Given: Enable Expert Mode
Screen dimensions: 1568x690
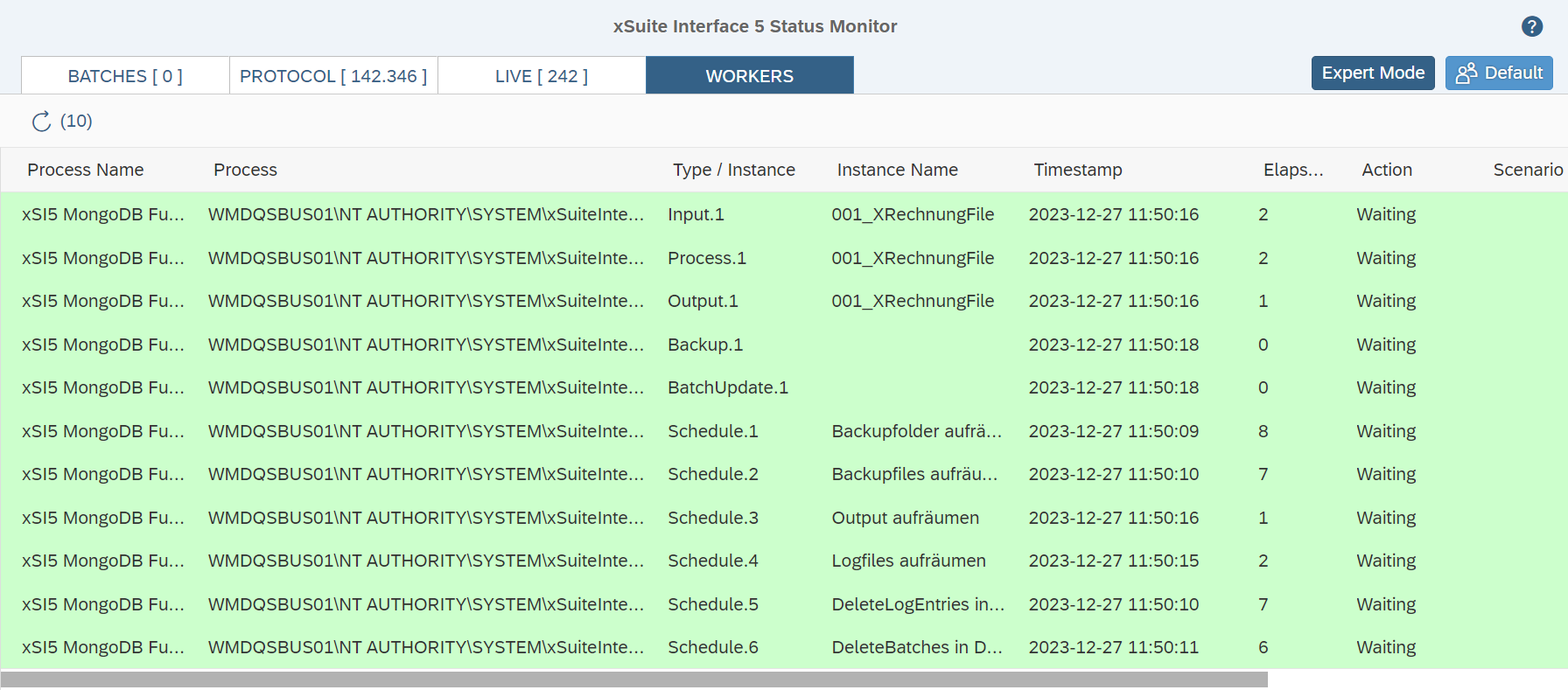Looking at the screenshot, I should point(1373,73).
